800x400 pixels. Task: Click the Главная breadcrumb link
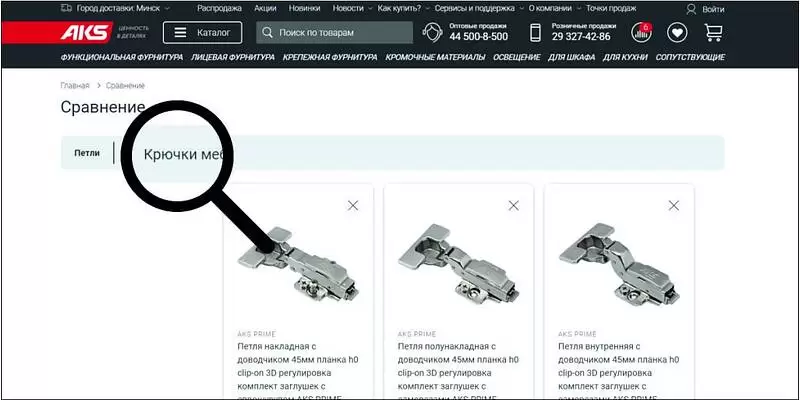(75, 86)
